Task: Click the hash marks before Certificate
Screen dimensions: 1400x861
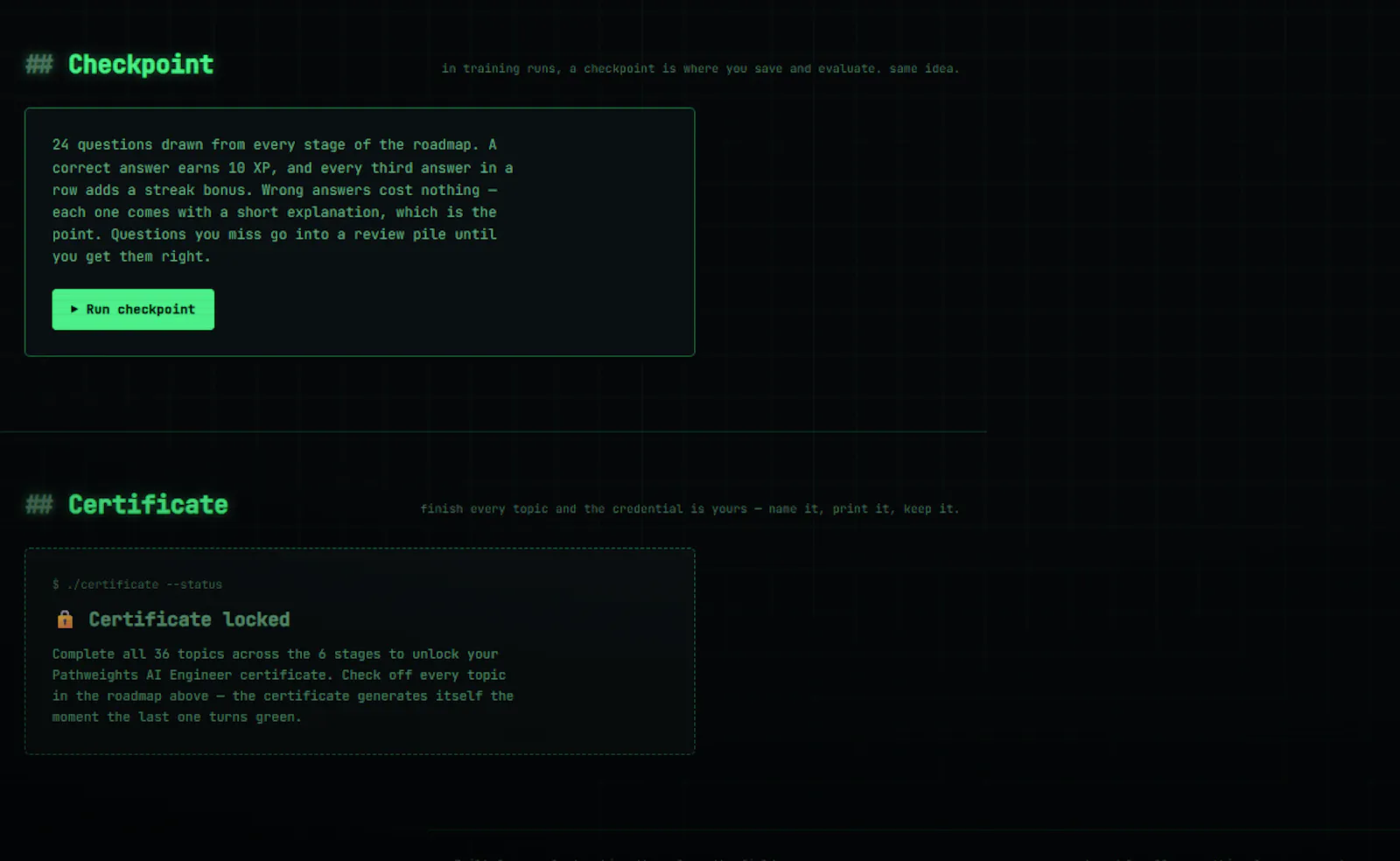Action: 39,505
